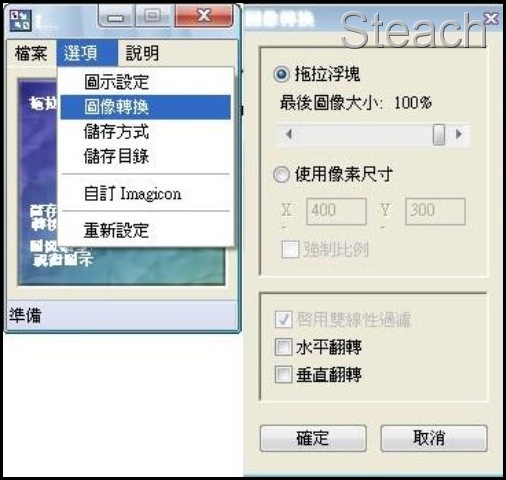Screen dimensions: 506x480
Task: Open the 說明 menu
Action: coord(142,53)
